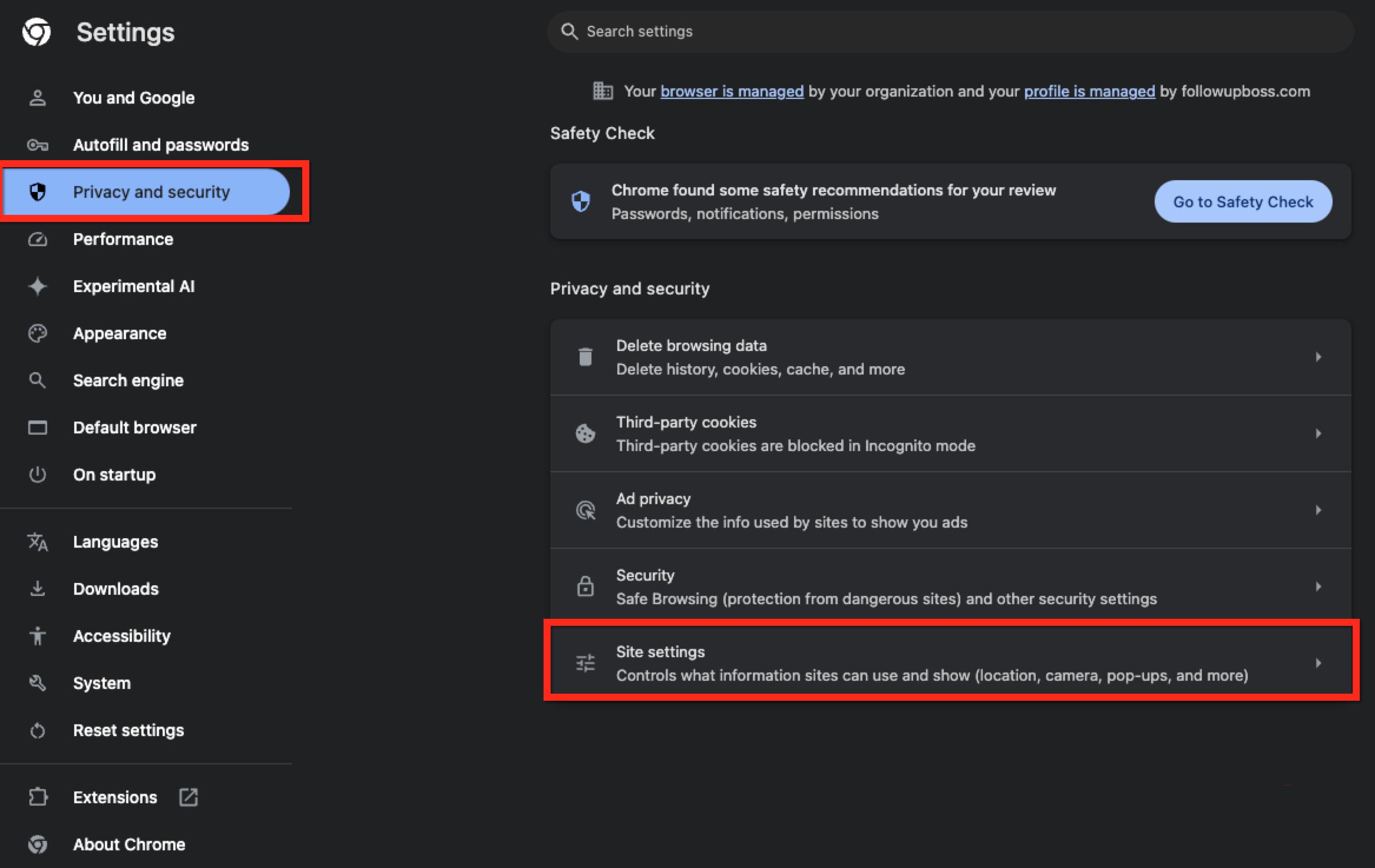Click the Experimental AI sparkle icon

click(38, 286)
